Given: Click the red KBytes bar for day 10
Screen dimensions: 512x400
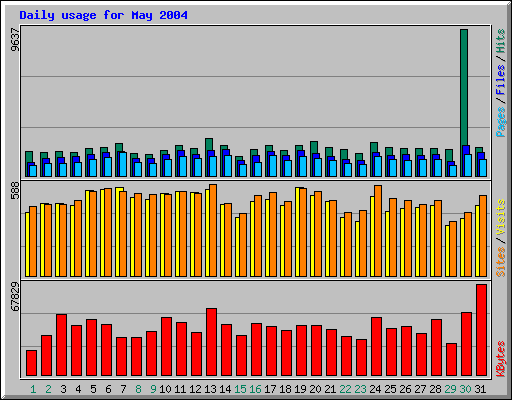Looking at the screenshot, I should pyautogui.click(x=166, y=347).
